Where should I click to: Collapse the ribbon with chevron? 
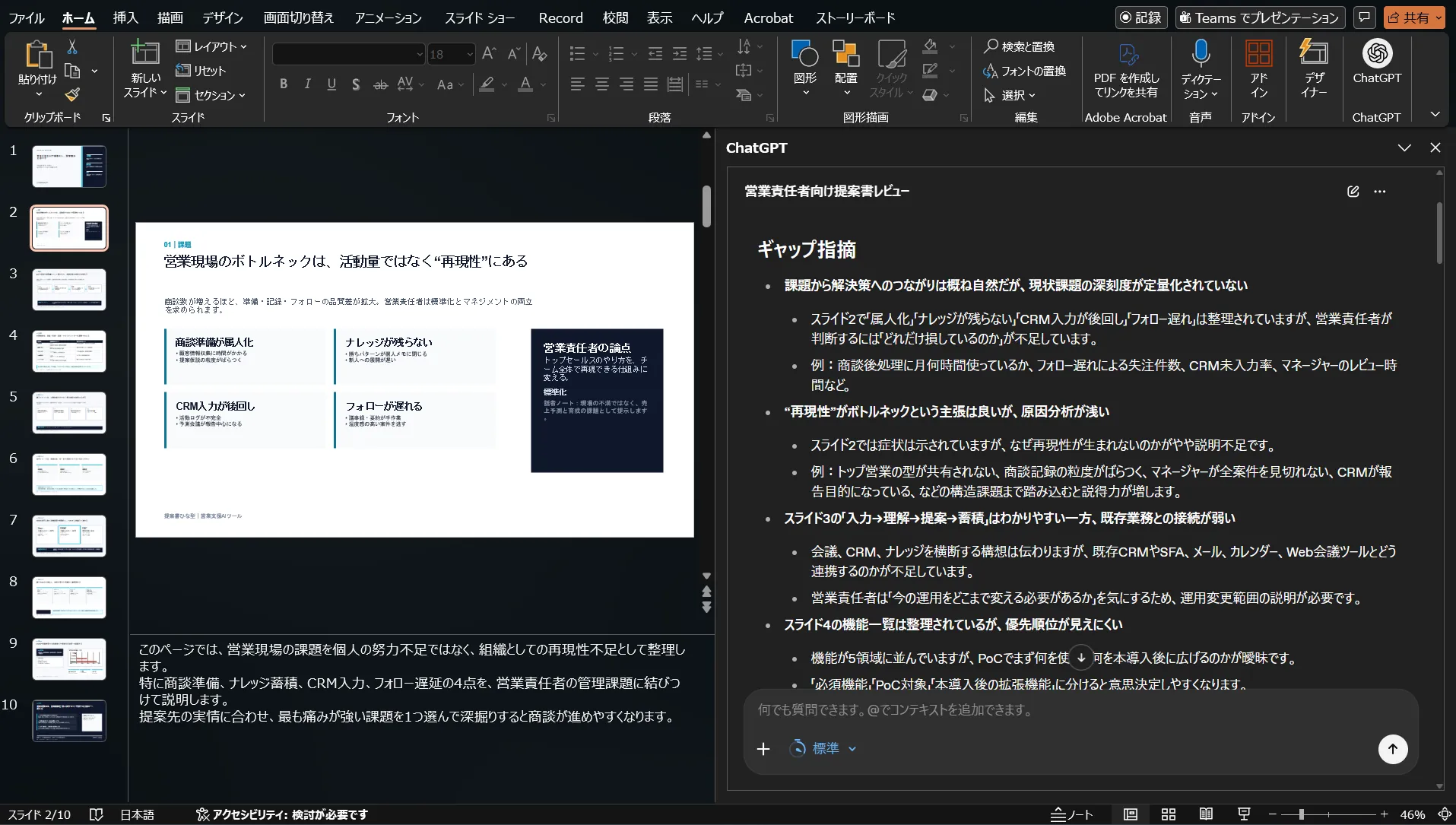1435,114
